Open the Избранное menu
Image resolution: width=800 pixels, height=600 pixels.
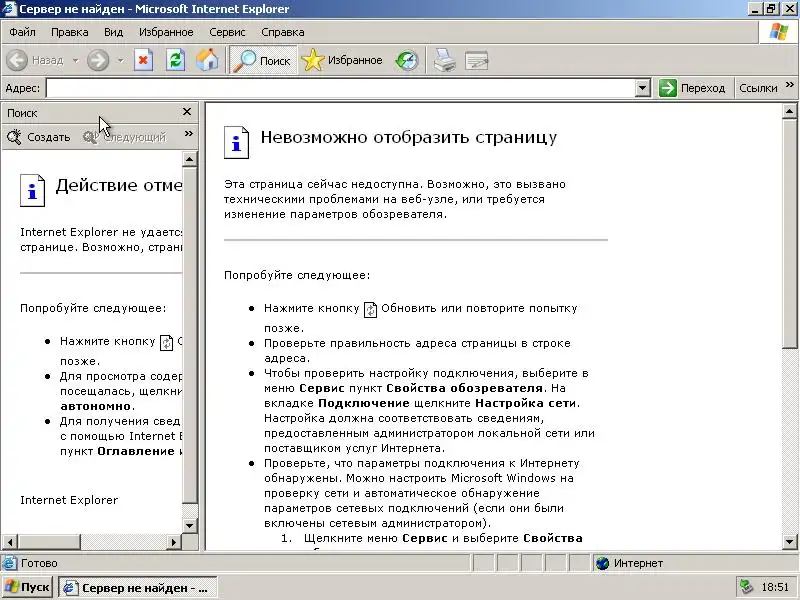point(166,32)
